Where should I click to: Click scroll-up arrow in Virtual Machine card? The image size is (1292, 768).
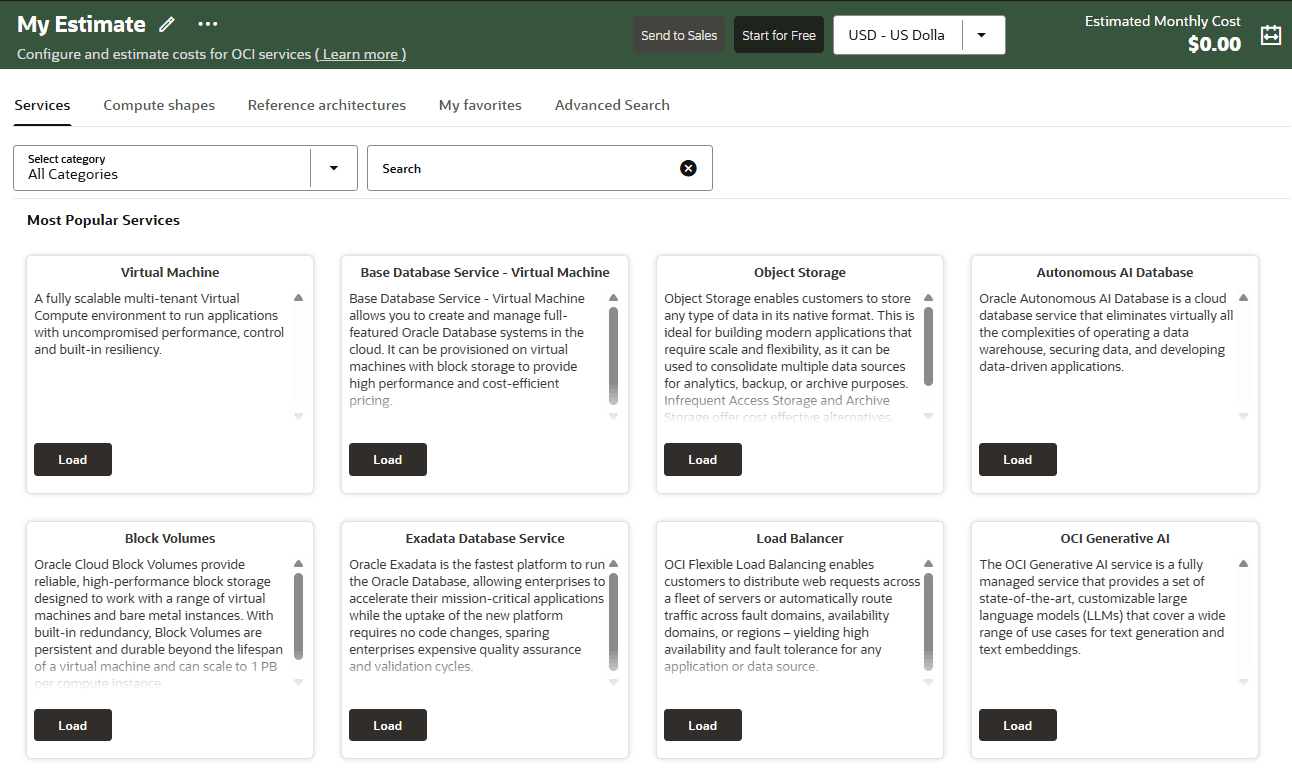[x=298, y=298]
